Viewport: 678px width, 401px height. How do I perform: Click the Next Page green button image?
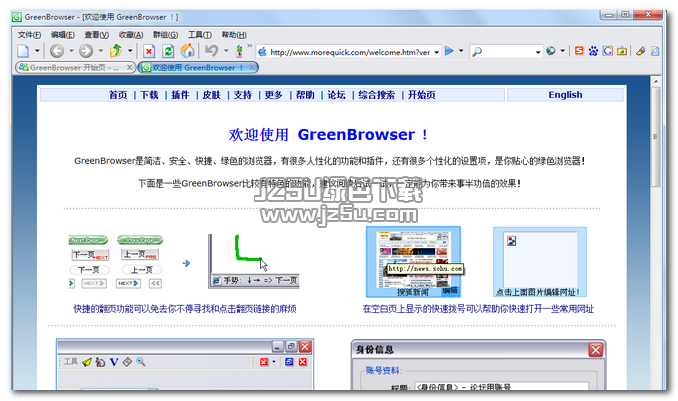coord(88,240)
